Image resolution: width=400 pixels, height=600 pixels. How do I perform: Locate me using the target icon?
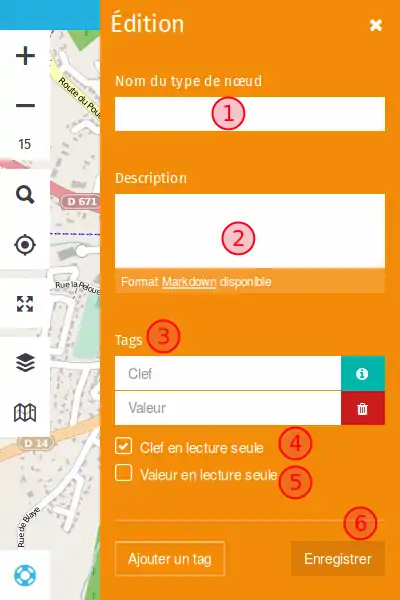click(x=25, y=245)
